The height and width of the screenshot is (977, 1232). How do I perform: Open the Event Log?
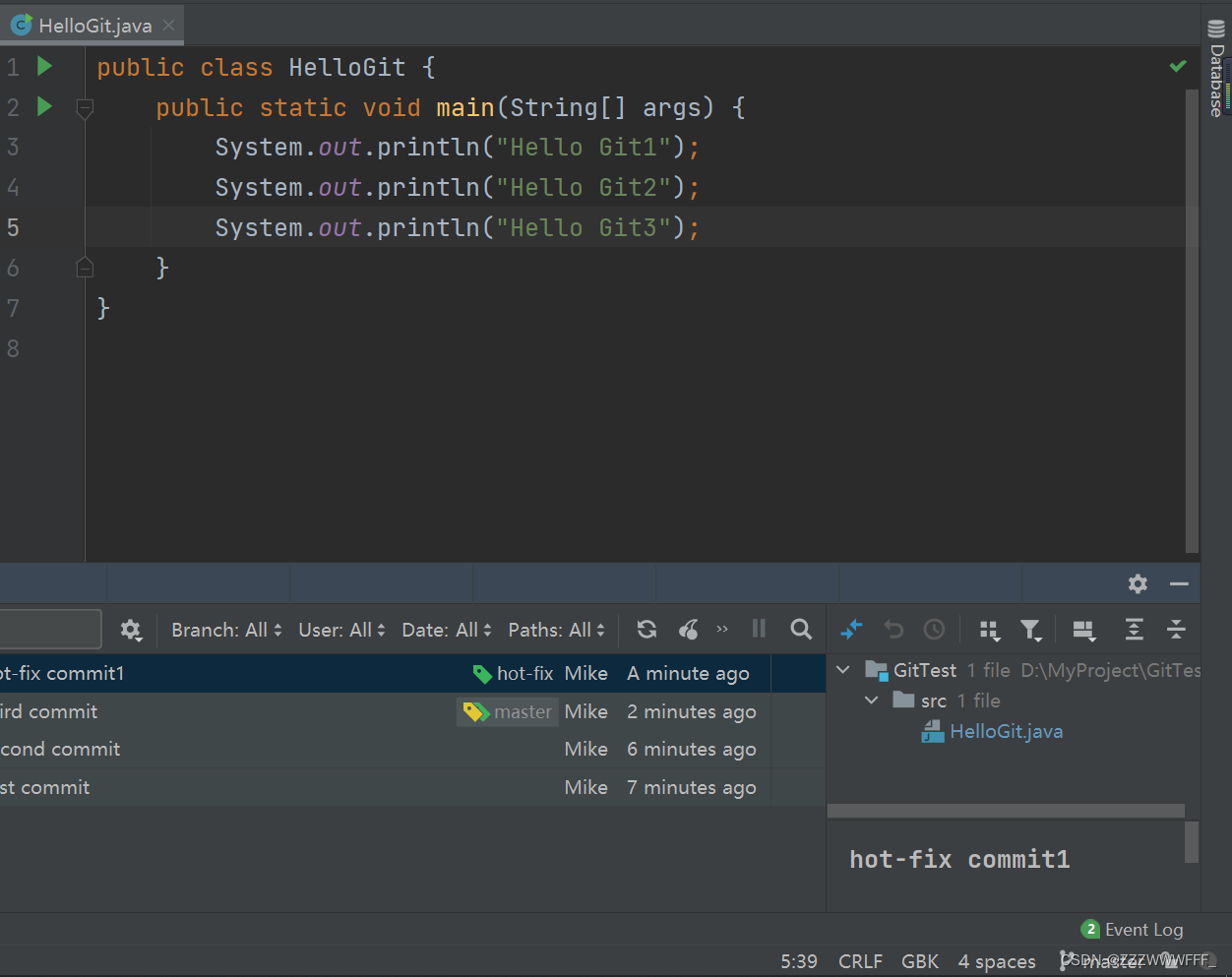[1133, 930]
